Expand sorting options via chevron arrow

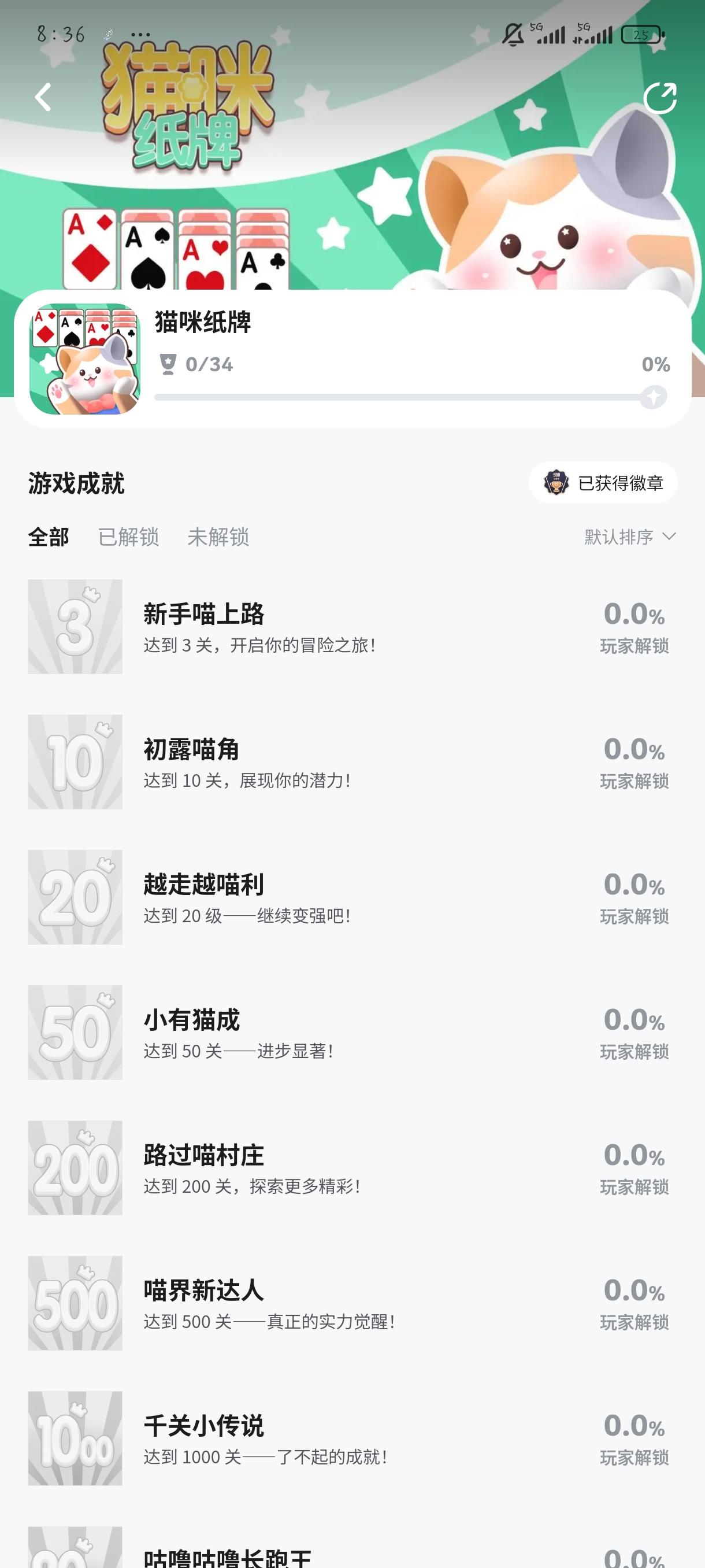click(669, 537)
